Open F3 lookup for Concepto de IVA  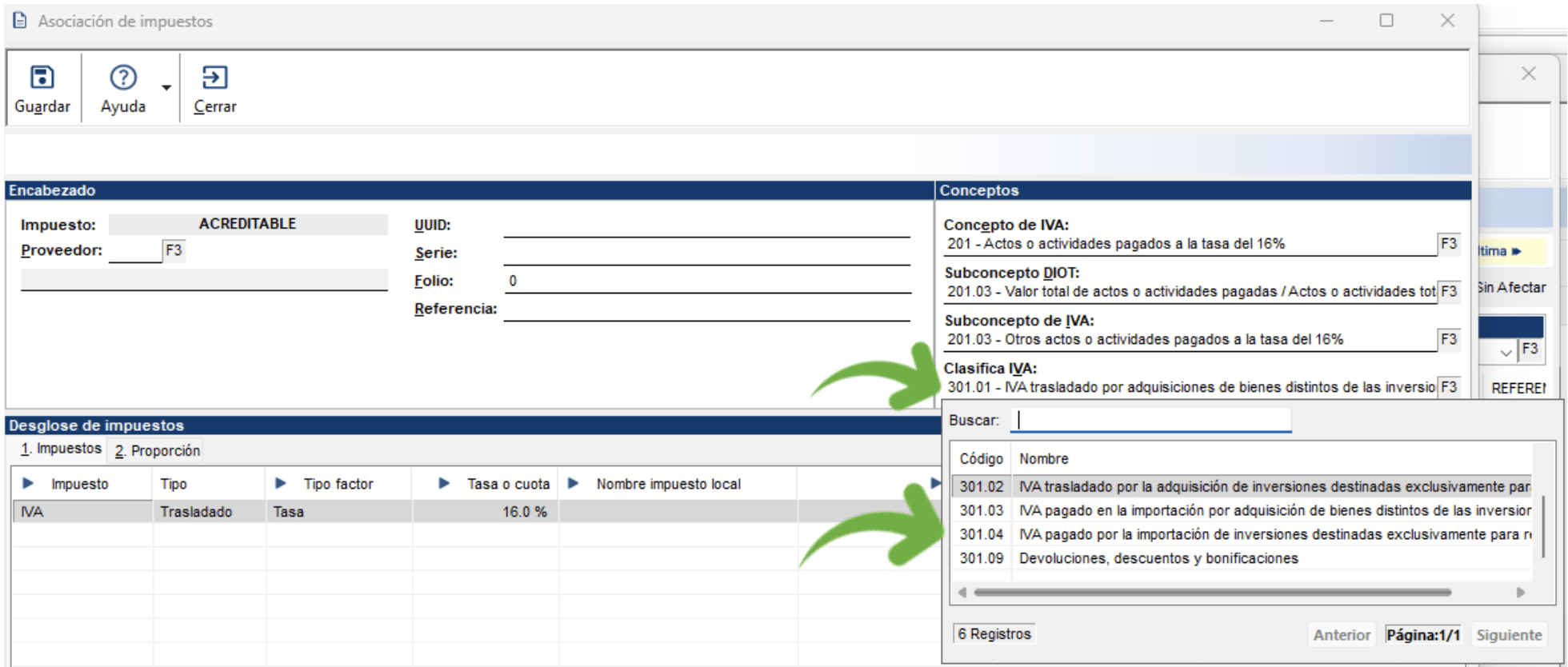point(1448,244)
